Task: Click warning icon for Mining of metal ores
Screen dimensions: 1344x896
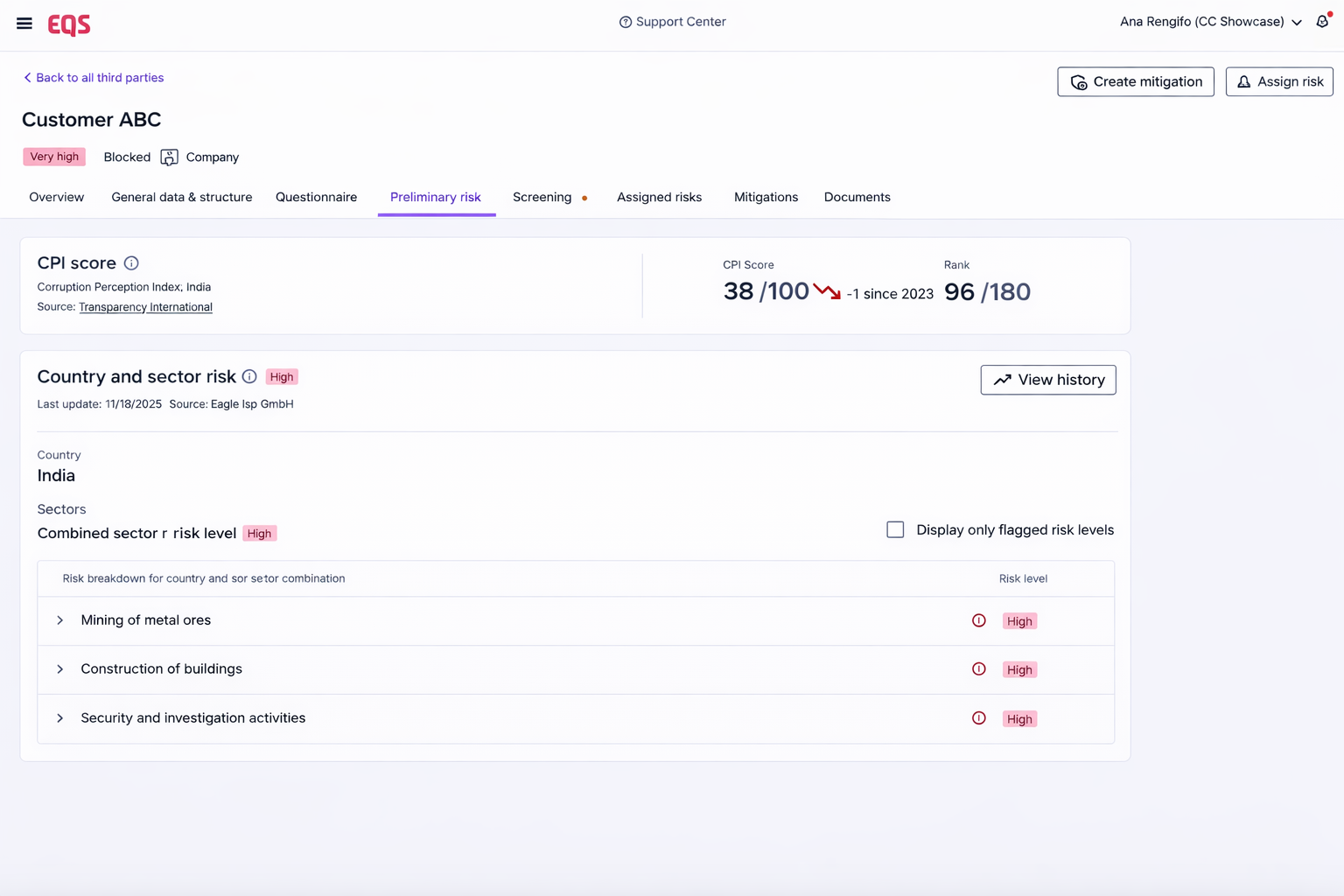Action: tap(979, 620)
